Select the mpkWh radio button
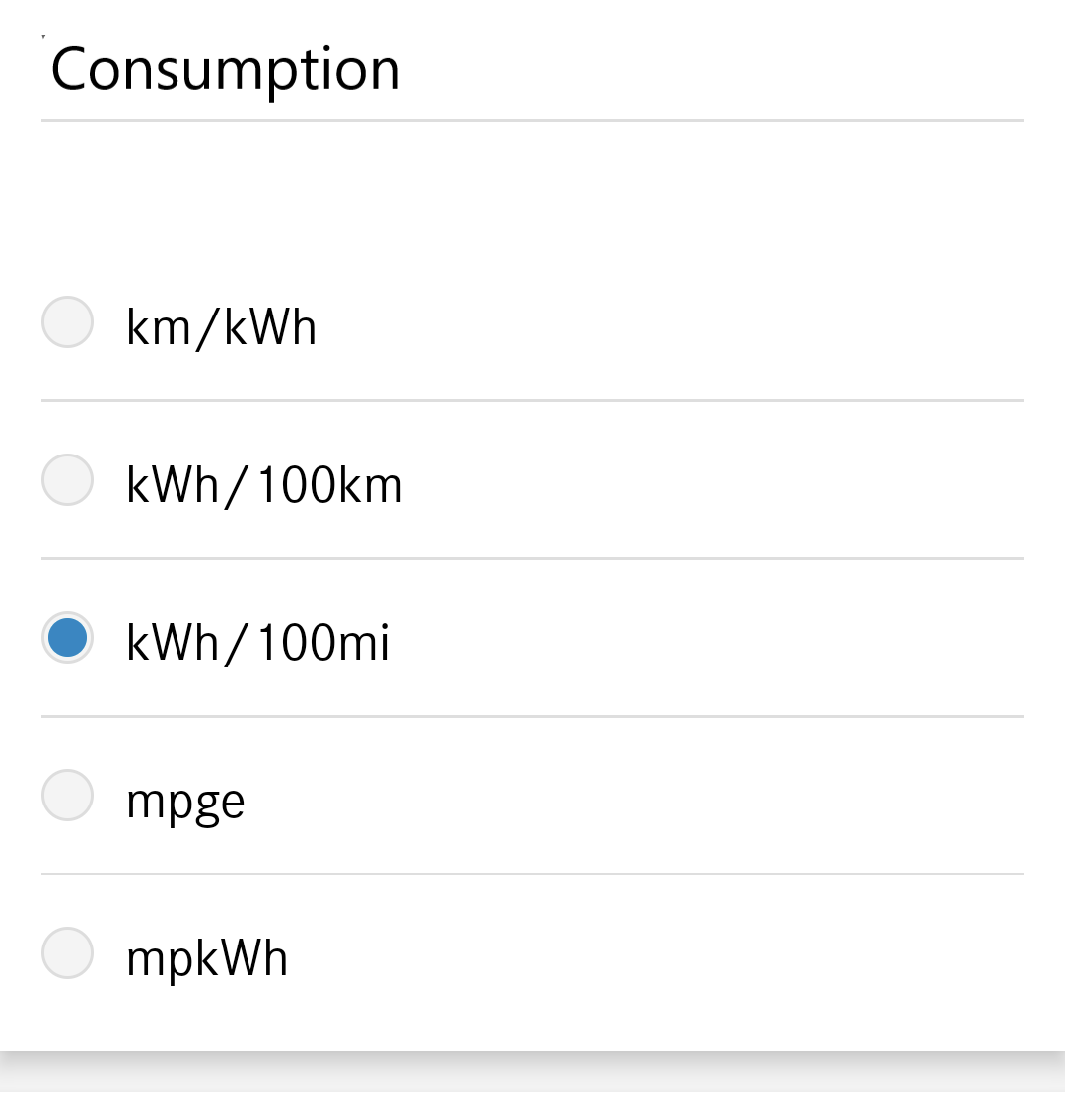Screen dimensions: 1065x1120 [x=67, y=953]
